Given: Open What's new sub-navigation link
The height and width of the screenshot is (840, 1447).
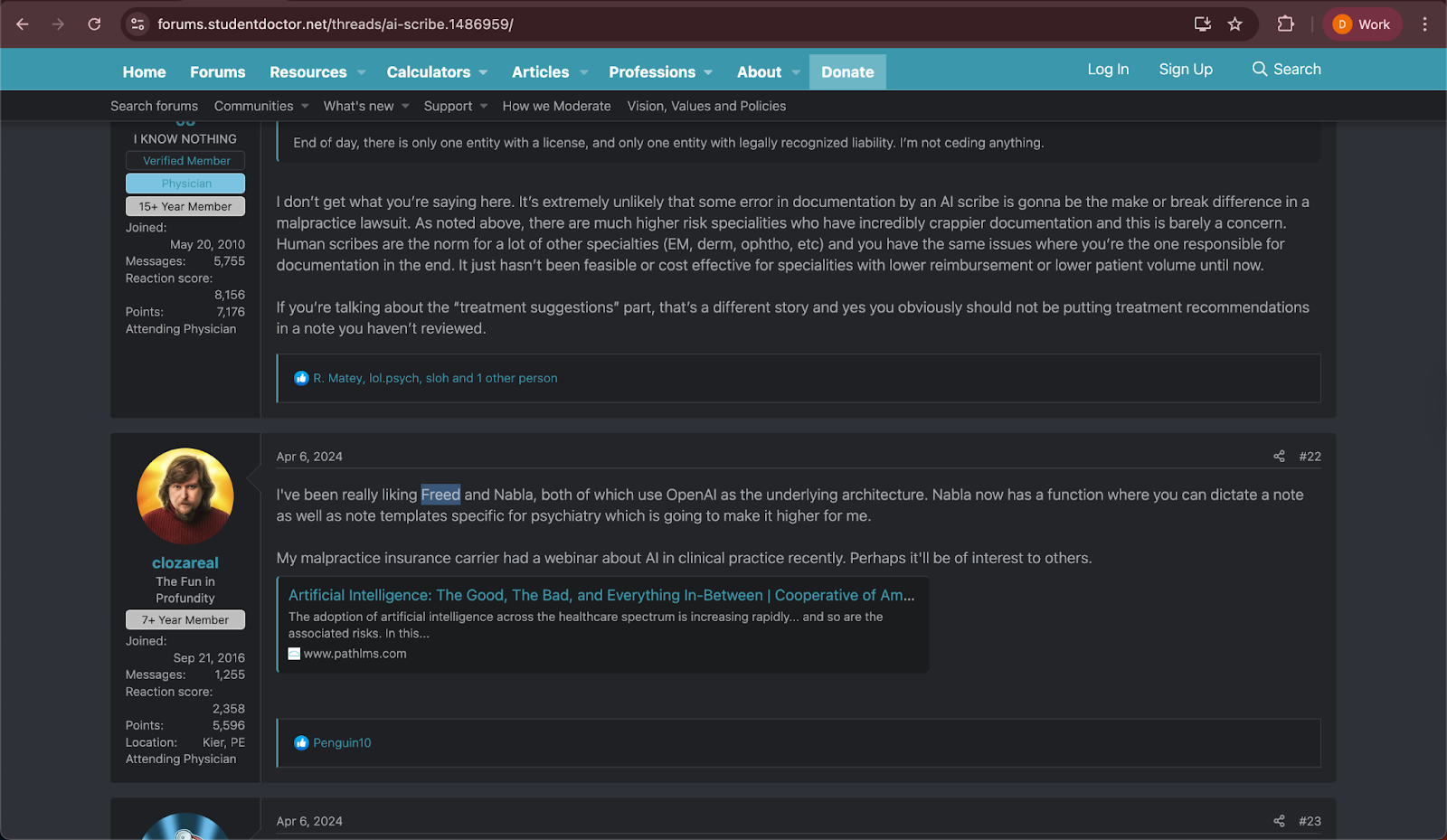Looking at the screenshot, I should [x=359, y=107].
